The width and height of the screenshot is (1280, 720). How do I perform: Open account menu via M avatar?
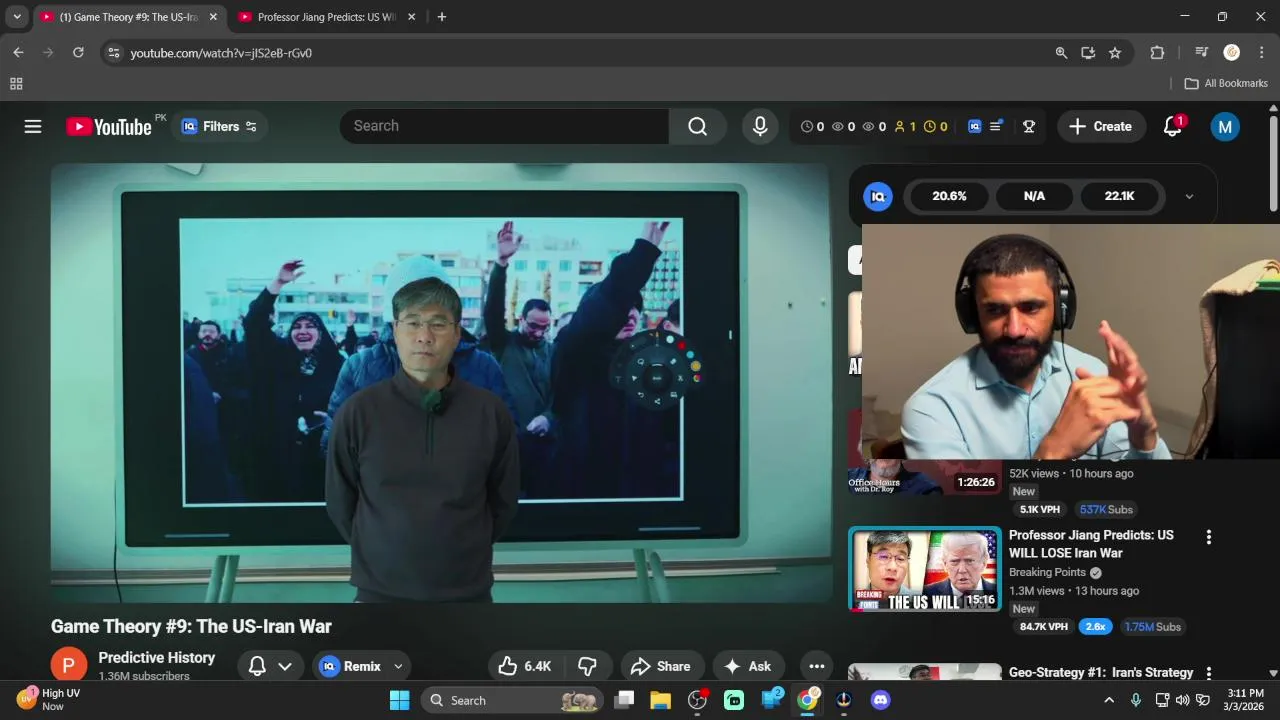point(1225,126)
